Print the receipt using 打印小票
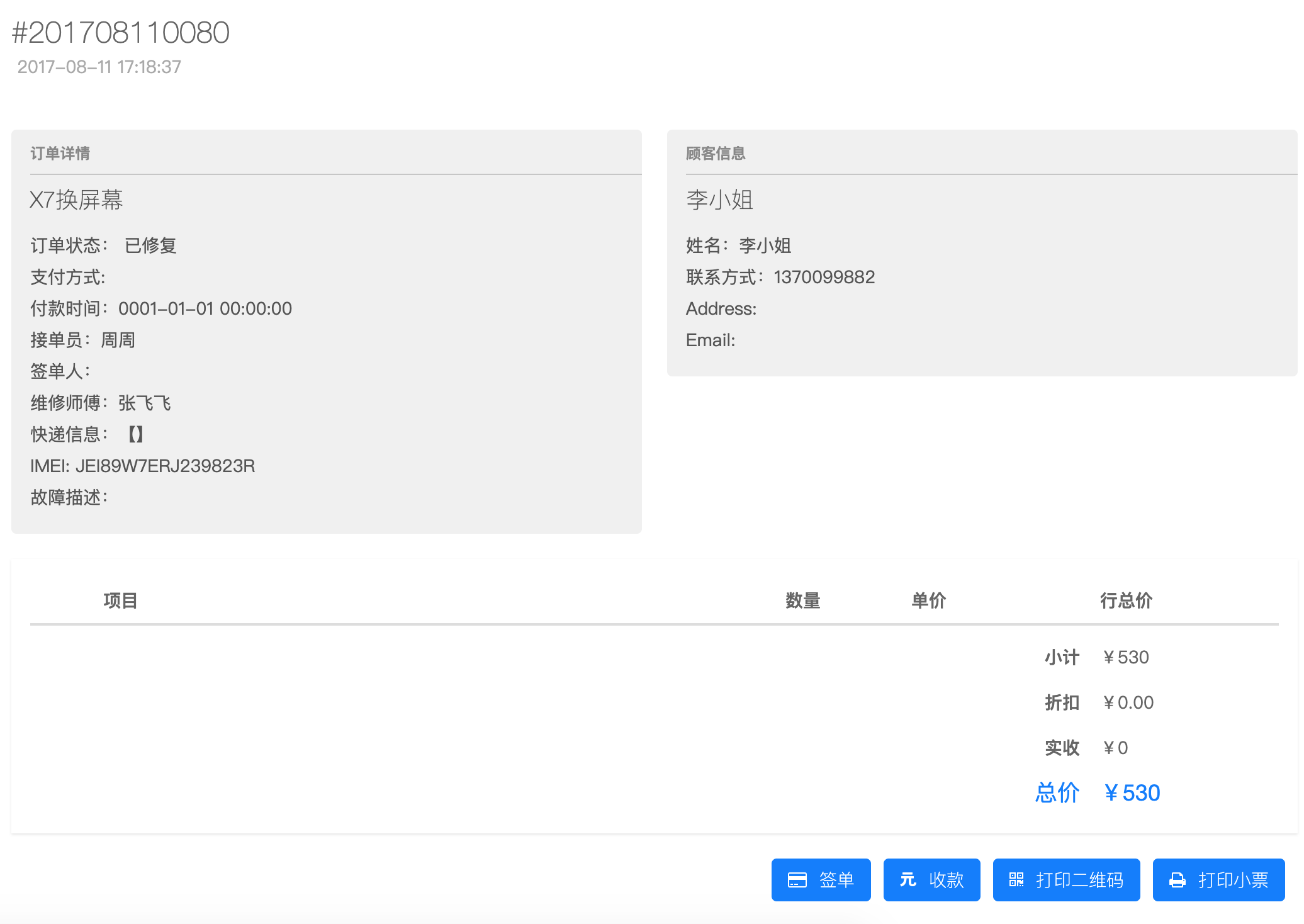Screen dimensions: 1304x924 1218,880
